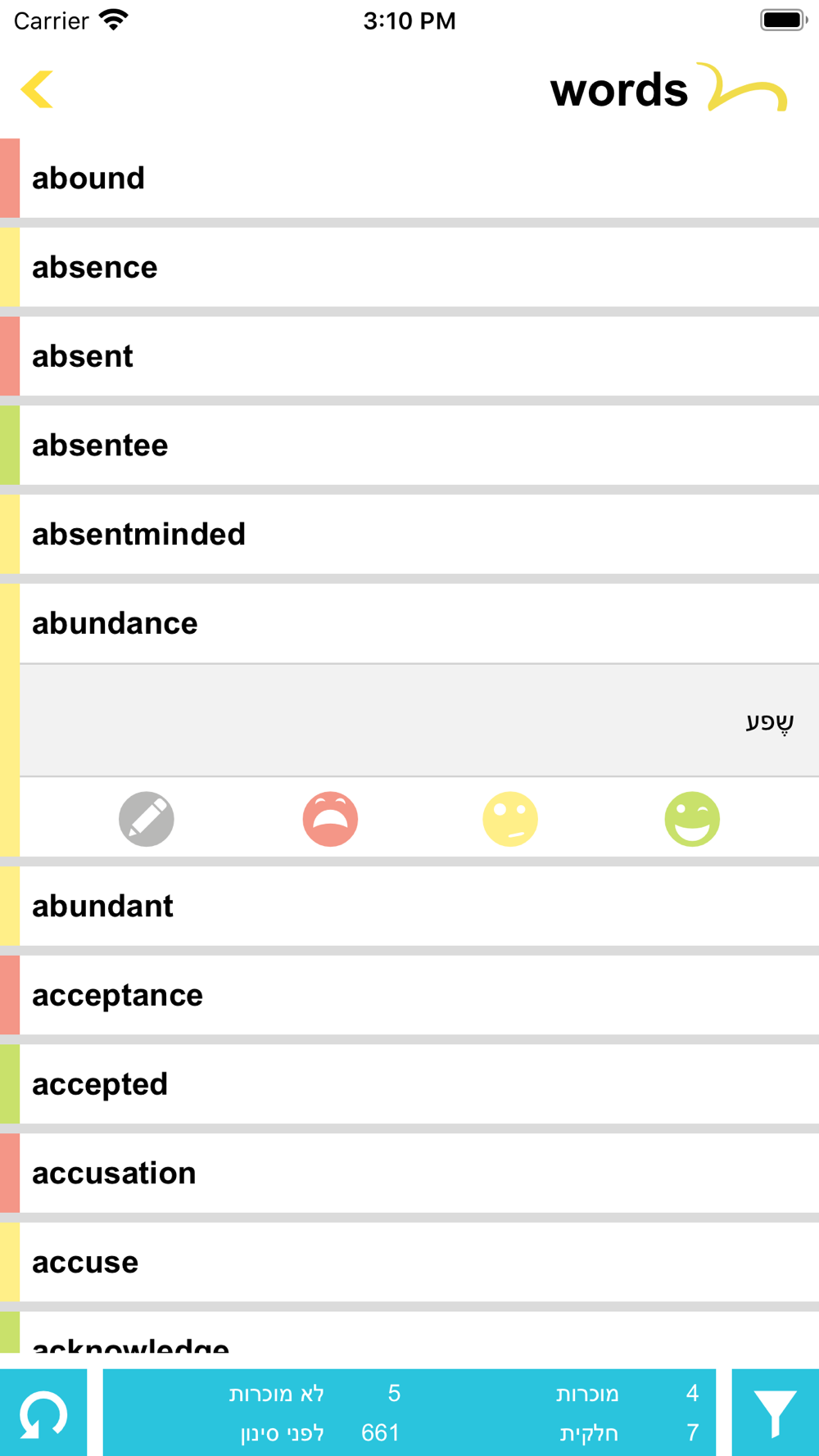Mark word with red crying face
This screenshot has width=819, height=1456.
tap(330, 818)
